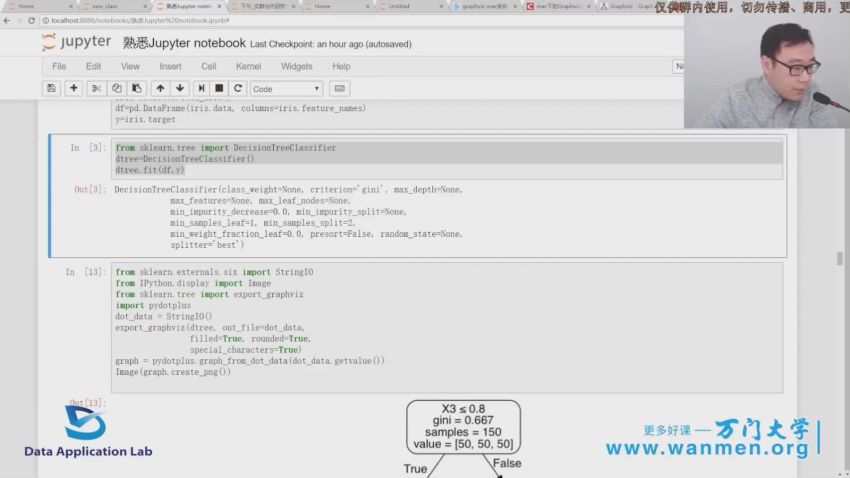
Task: Move selected cell up arrow
Action: pos(160,88)
